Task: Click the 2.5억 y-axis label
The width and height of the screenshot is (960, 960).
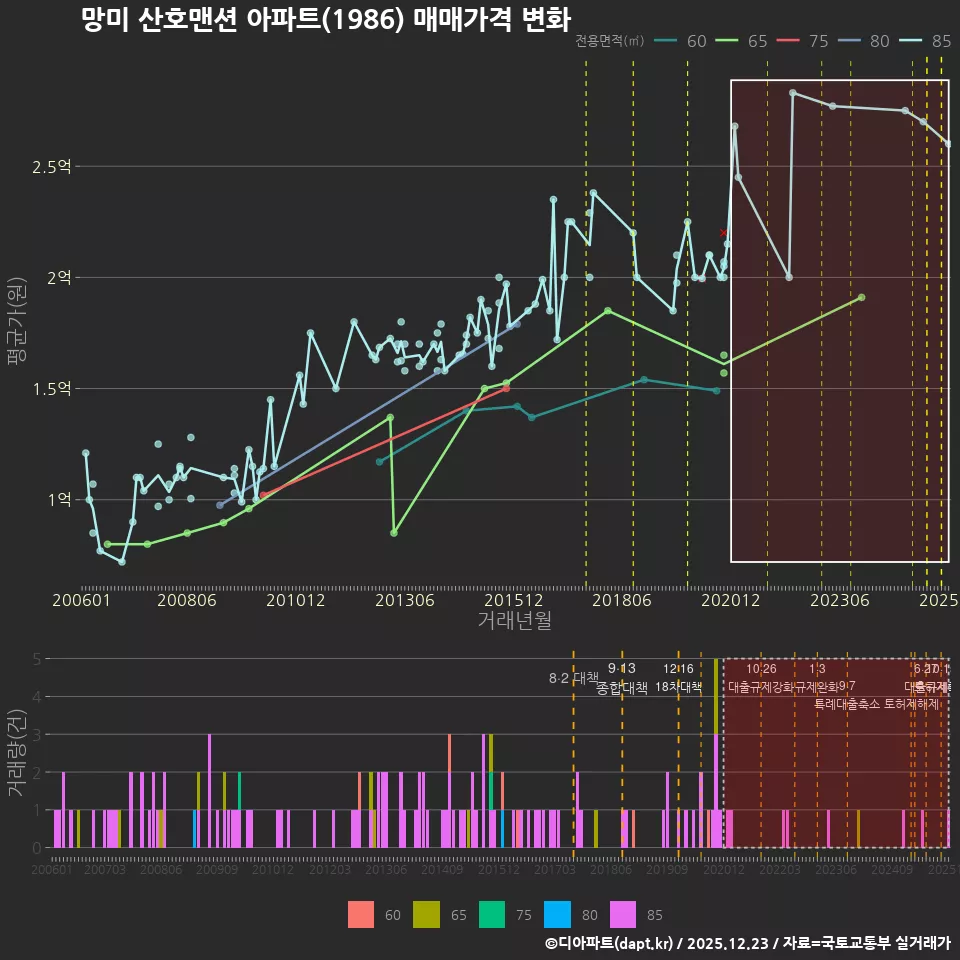Action: (52, 166)
